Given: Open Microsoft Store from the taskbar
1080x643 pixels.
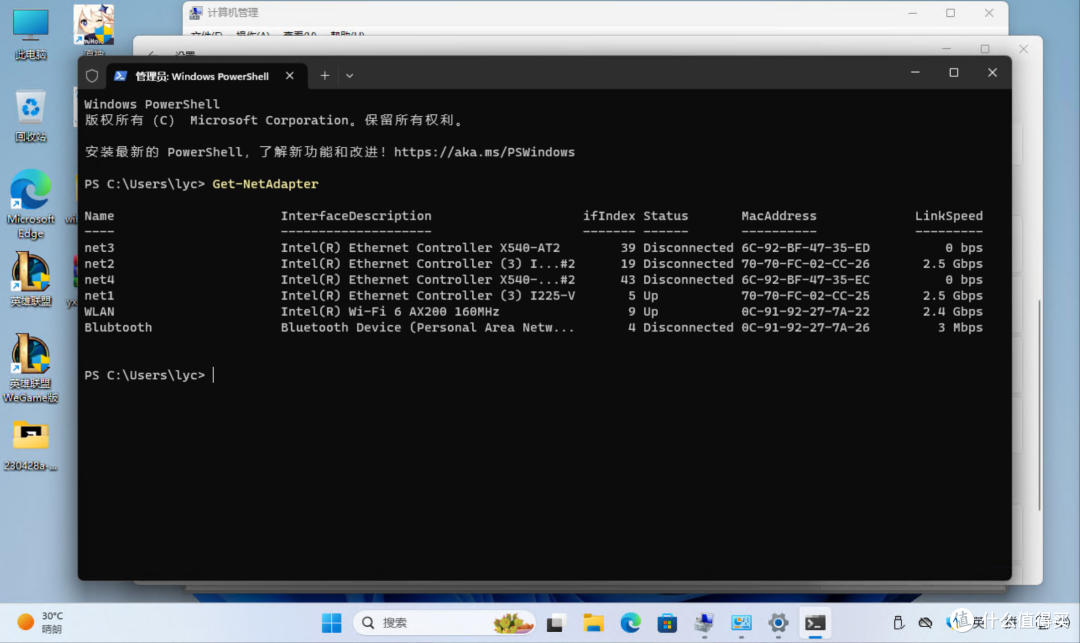Looking at the screenshot, I should [x=667, y=623].
